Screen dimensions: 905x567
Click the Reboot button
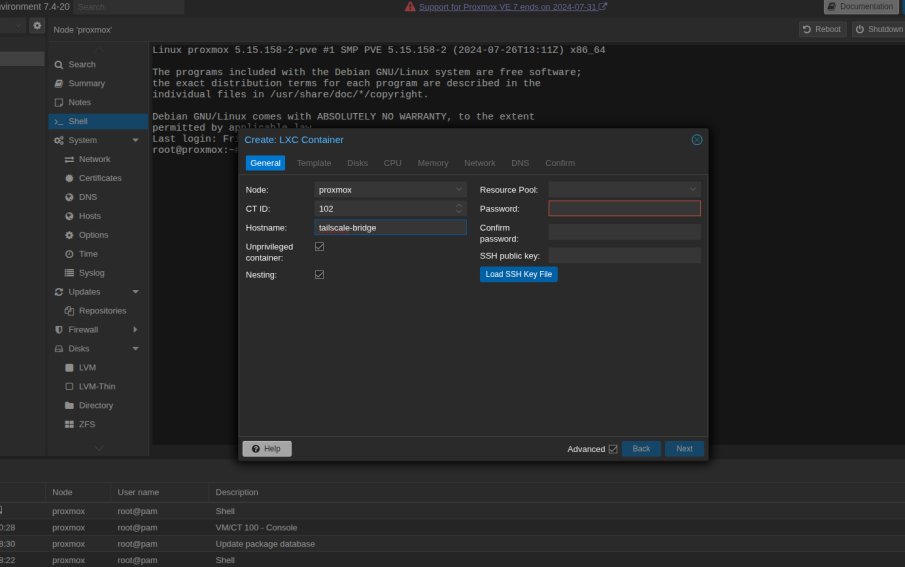tap(822, 29)
